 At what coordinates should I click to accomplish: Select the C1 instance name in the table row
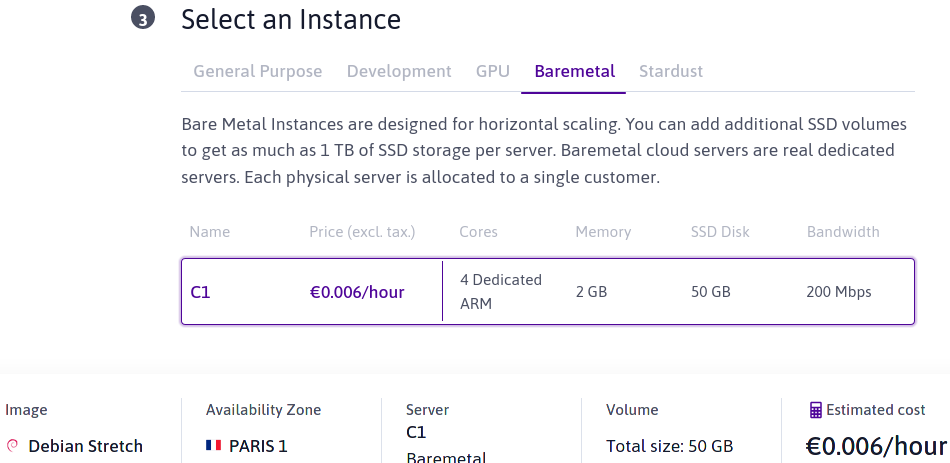(x=201, y=292)
